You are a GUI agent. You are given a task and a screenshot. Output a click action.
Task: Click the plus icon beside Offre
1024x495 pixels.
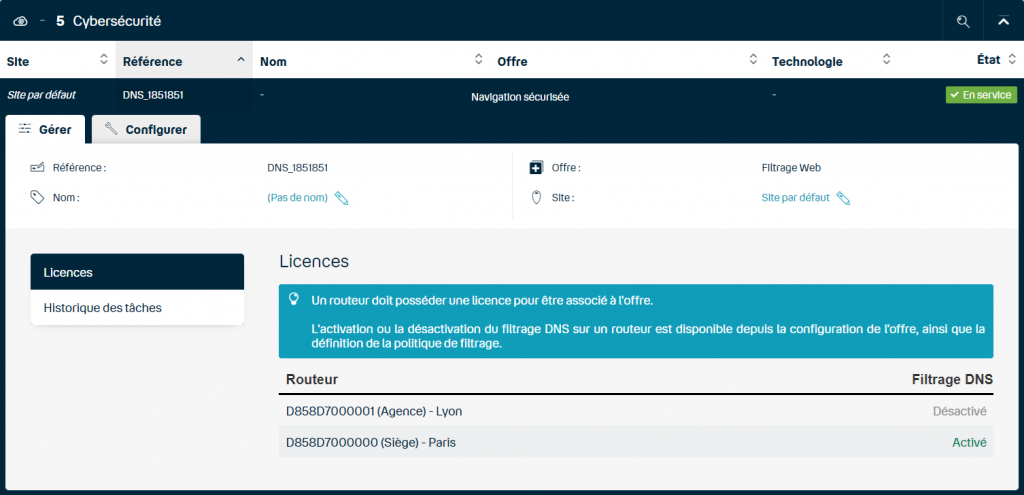(x=536, y=168)
